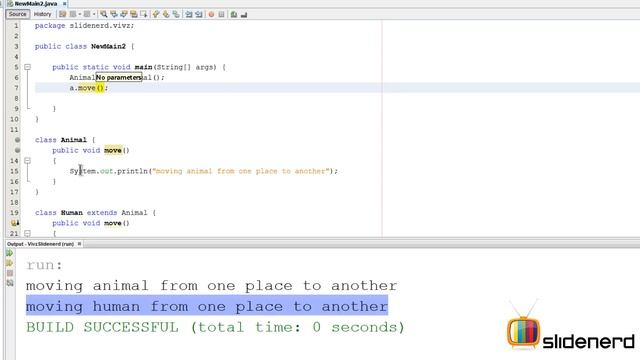This screenshot has width=640, height=360.
Task: Uncomment the selected line icon
Action: (244, 14)
